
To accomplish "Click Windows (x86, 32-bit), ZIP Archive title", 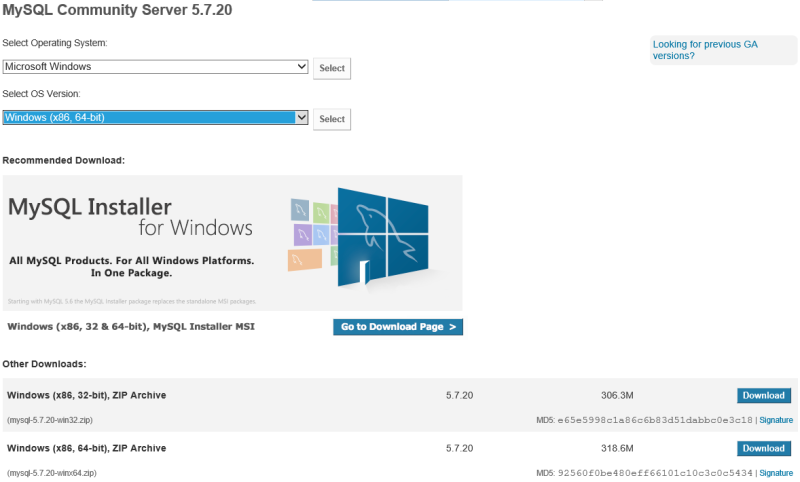I will pyautogui.click(x=87, y=395).
